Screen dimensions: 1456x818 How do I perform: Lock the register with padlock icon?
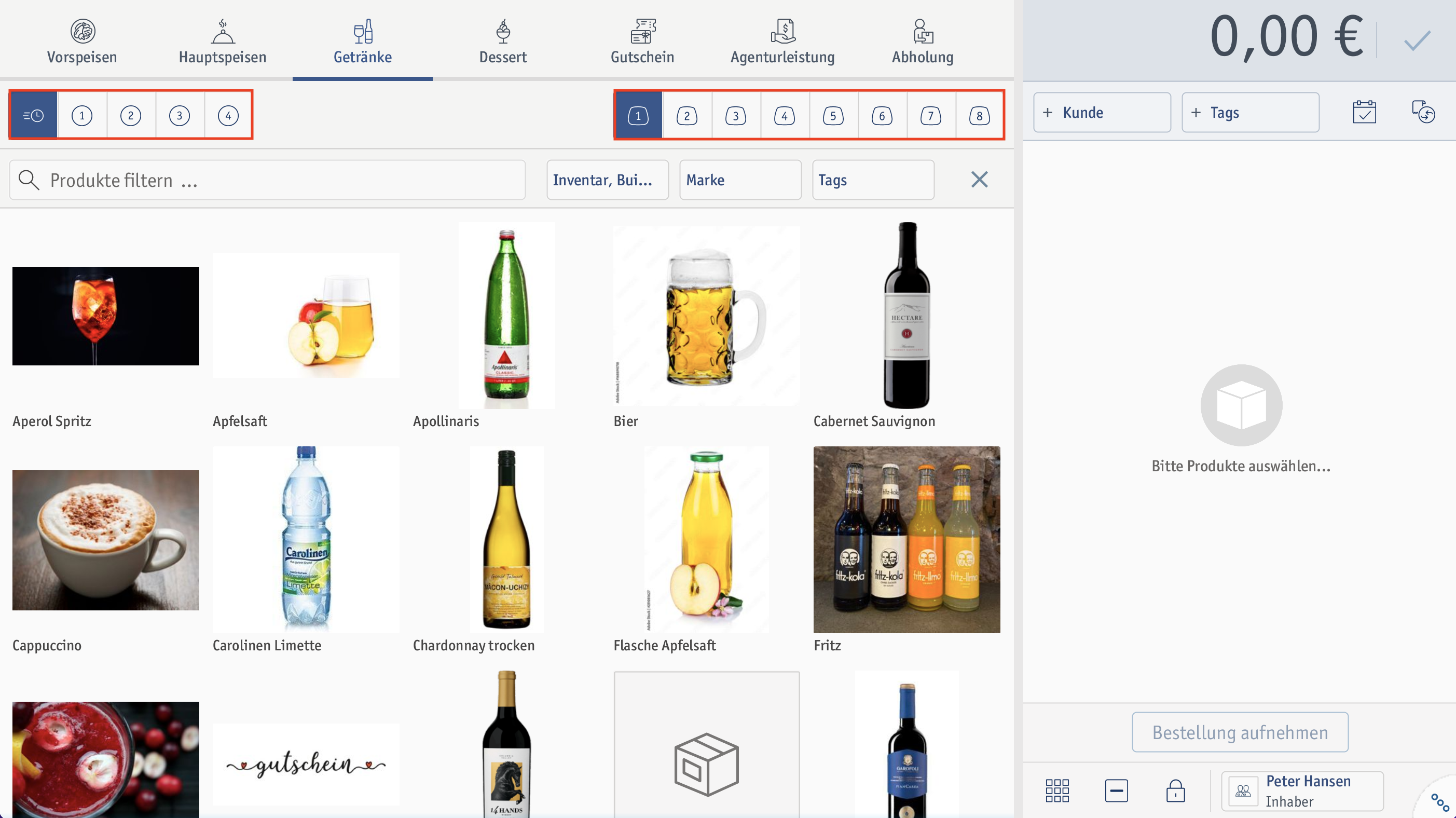click(x=1176, y=790)
